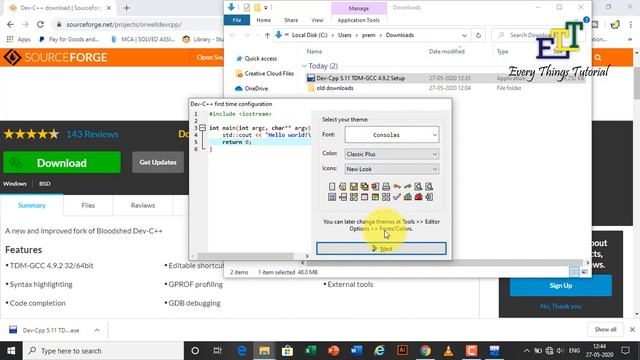Click the SourceForge logo
640x360 pixels.
(x=56, y=57)
